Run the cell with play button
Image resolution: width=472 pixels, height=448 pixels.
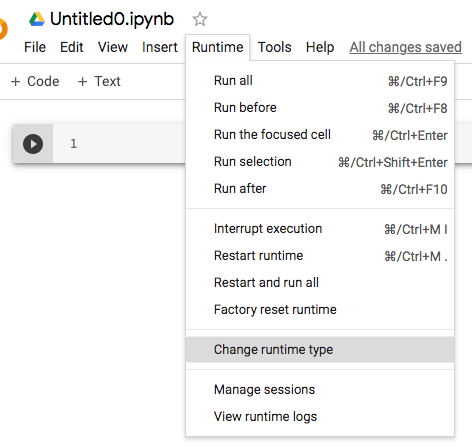tap(33, 144)
